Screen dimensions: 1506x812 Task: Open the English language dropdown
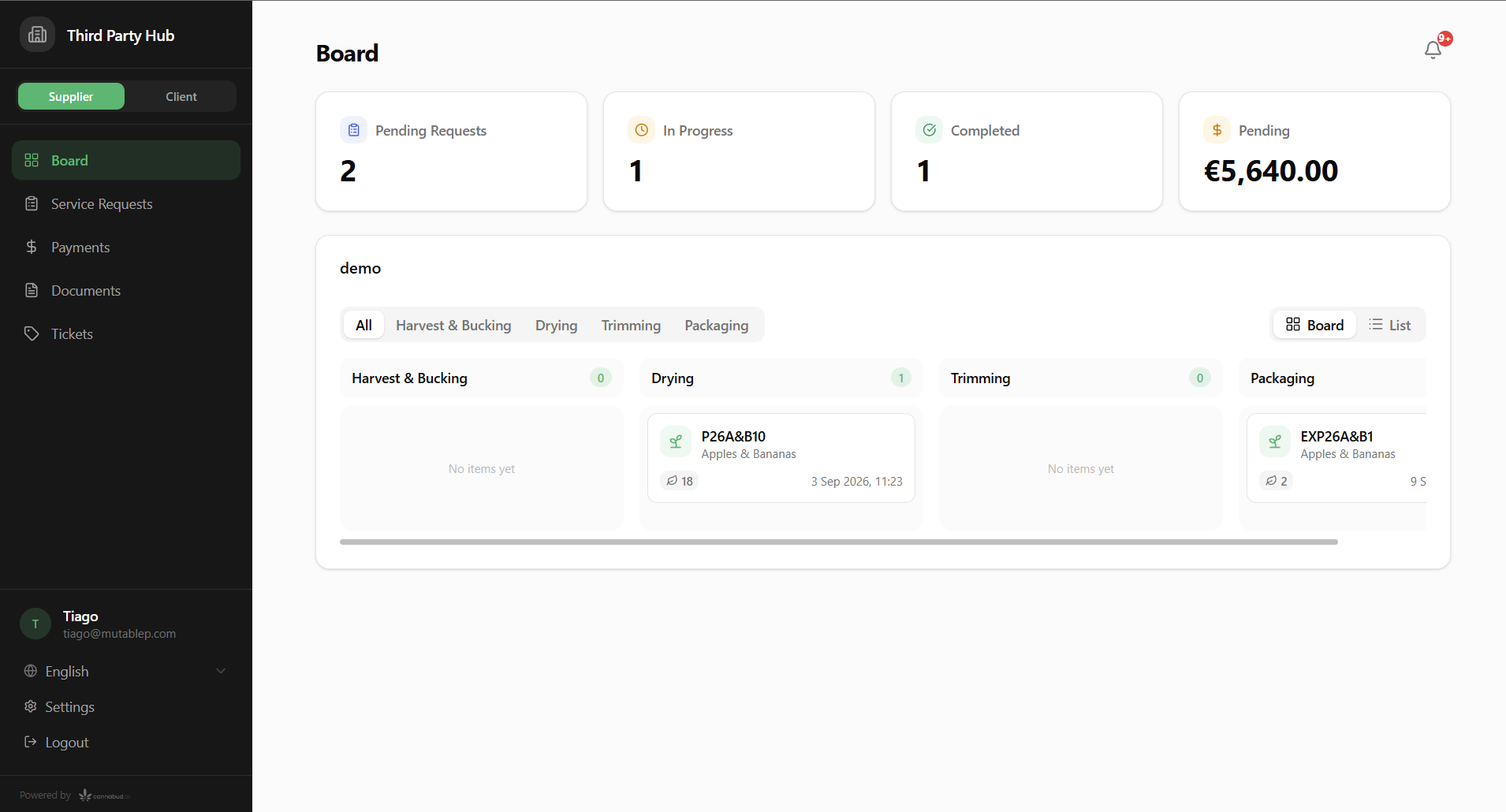126,671
